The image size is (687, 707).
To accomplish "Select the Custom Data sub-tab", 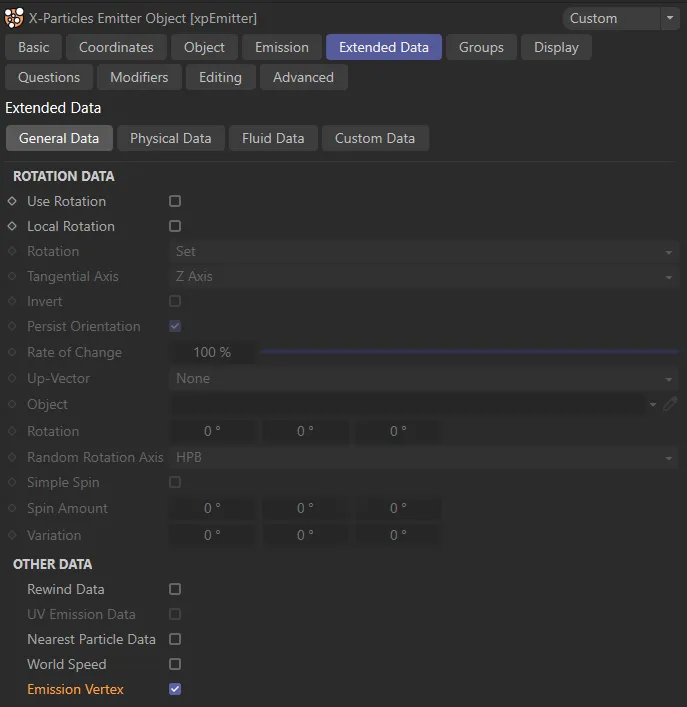I will 375,138.
